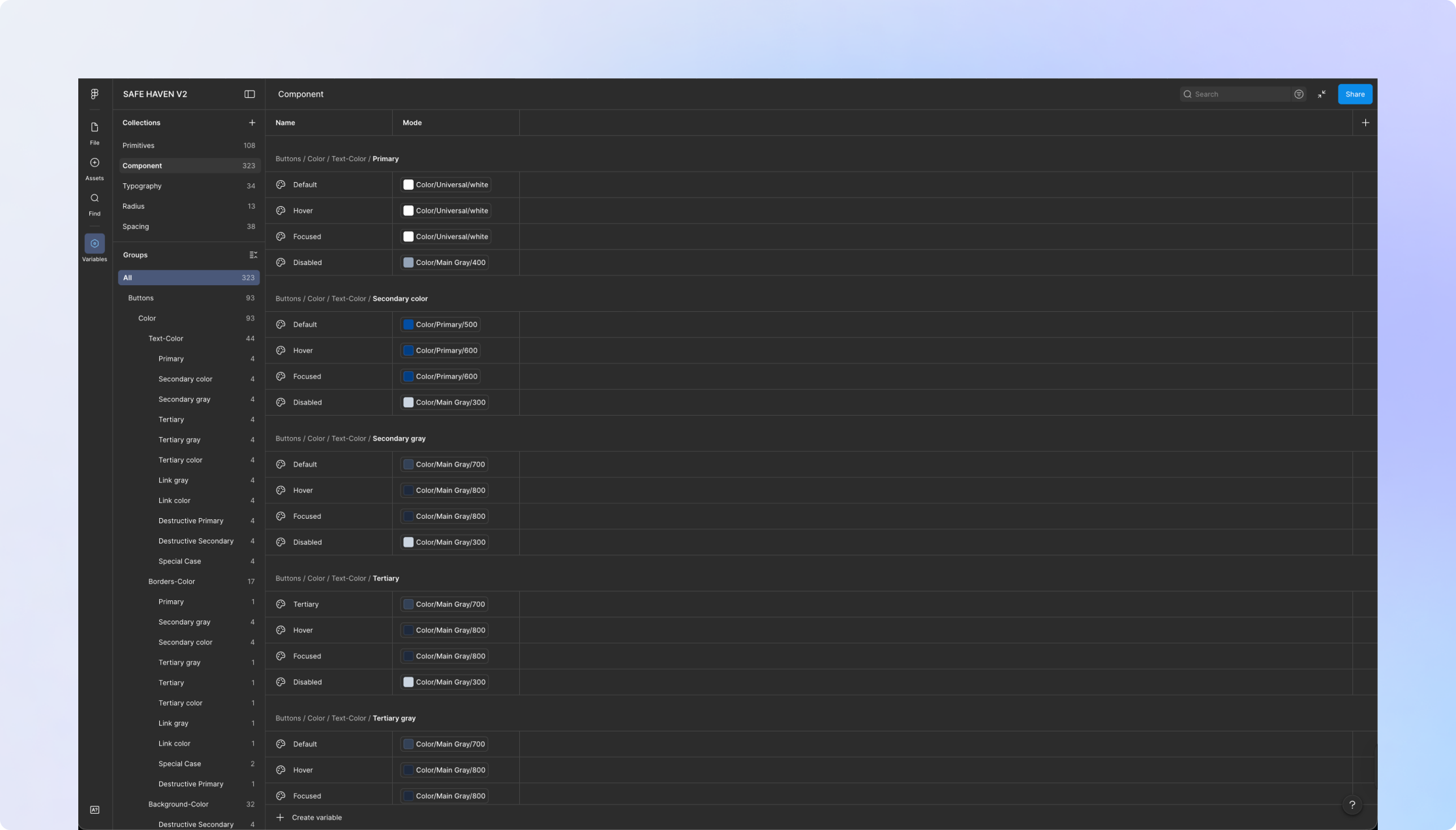Toggle the sidebar panel layout icon

249,94
